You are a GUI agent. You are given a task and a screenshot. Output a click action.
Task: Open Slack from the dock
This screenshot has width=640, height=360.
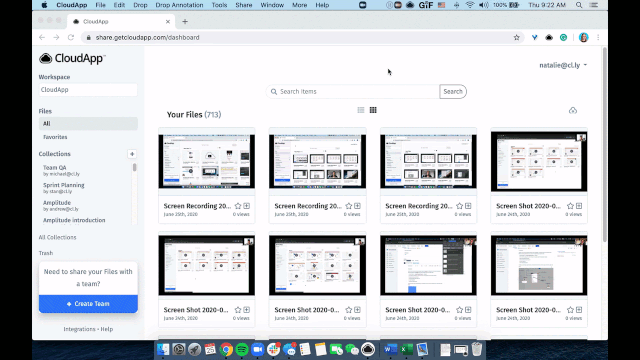(273, 349)
